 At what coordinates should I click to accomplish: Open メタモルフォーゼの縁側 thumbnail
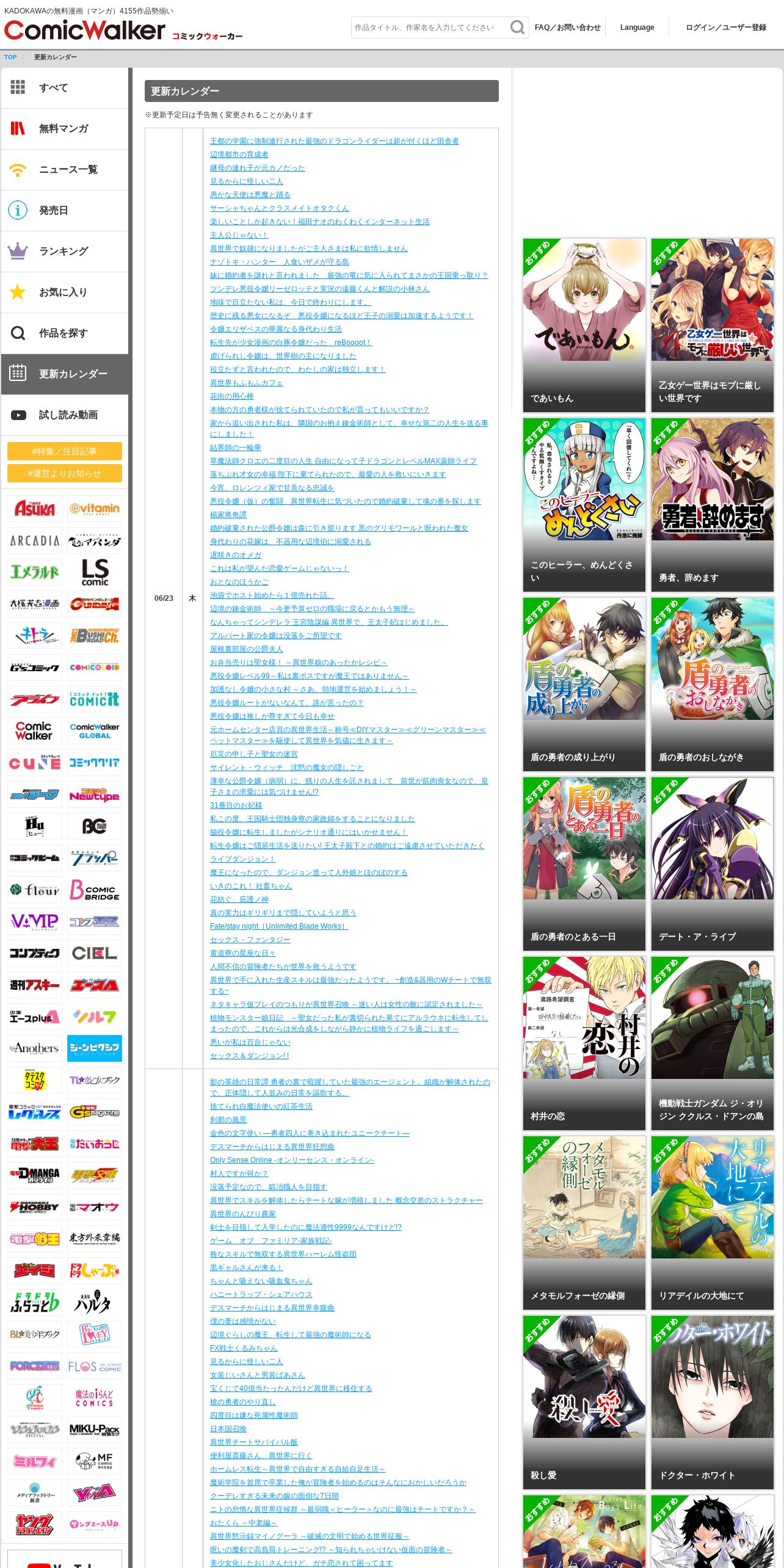pyautogui.click(x=584, y=1223)
